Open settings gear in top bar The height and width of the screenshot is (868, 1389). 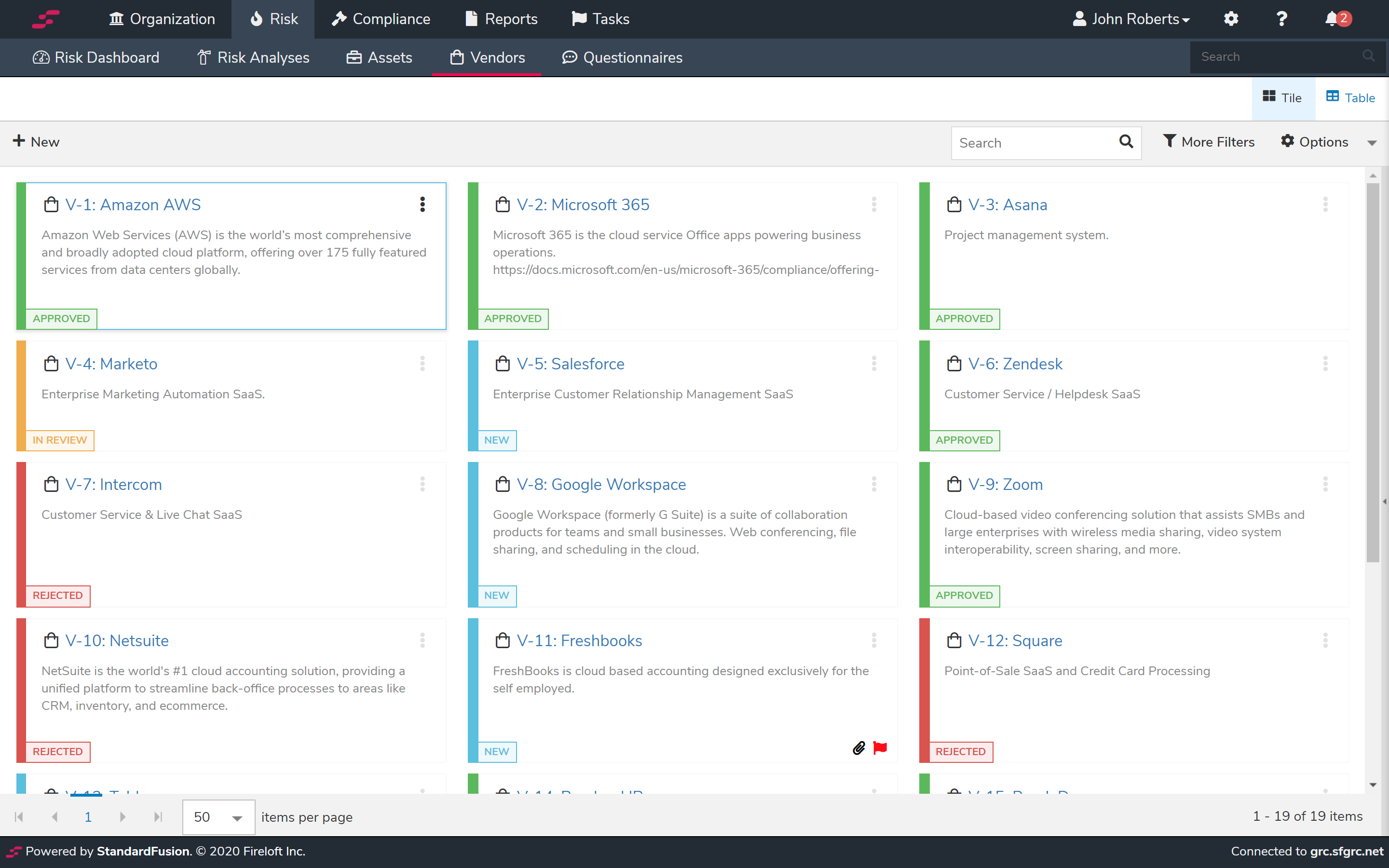click(1231, 19)
